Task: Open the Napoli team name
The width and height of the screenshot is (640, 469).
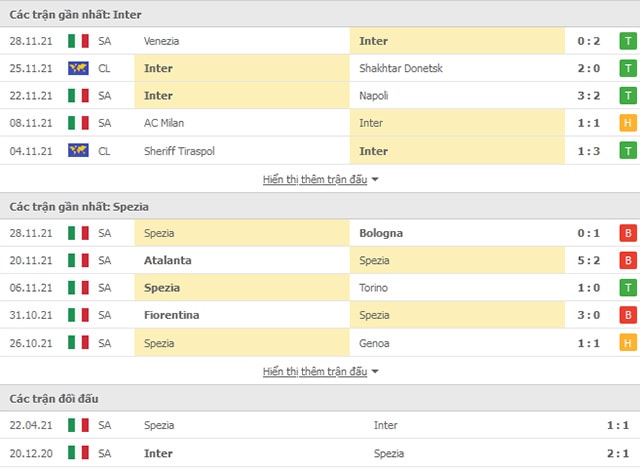Action: click(373, 96)
